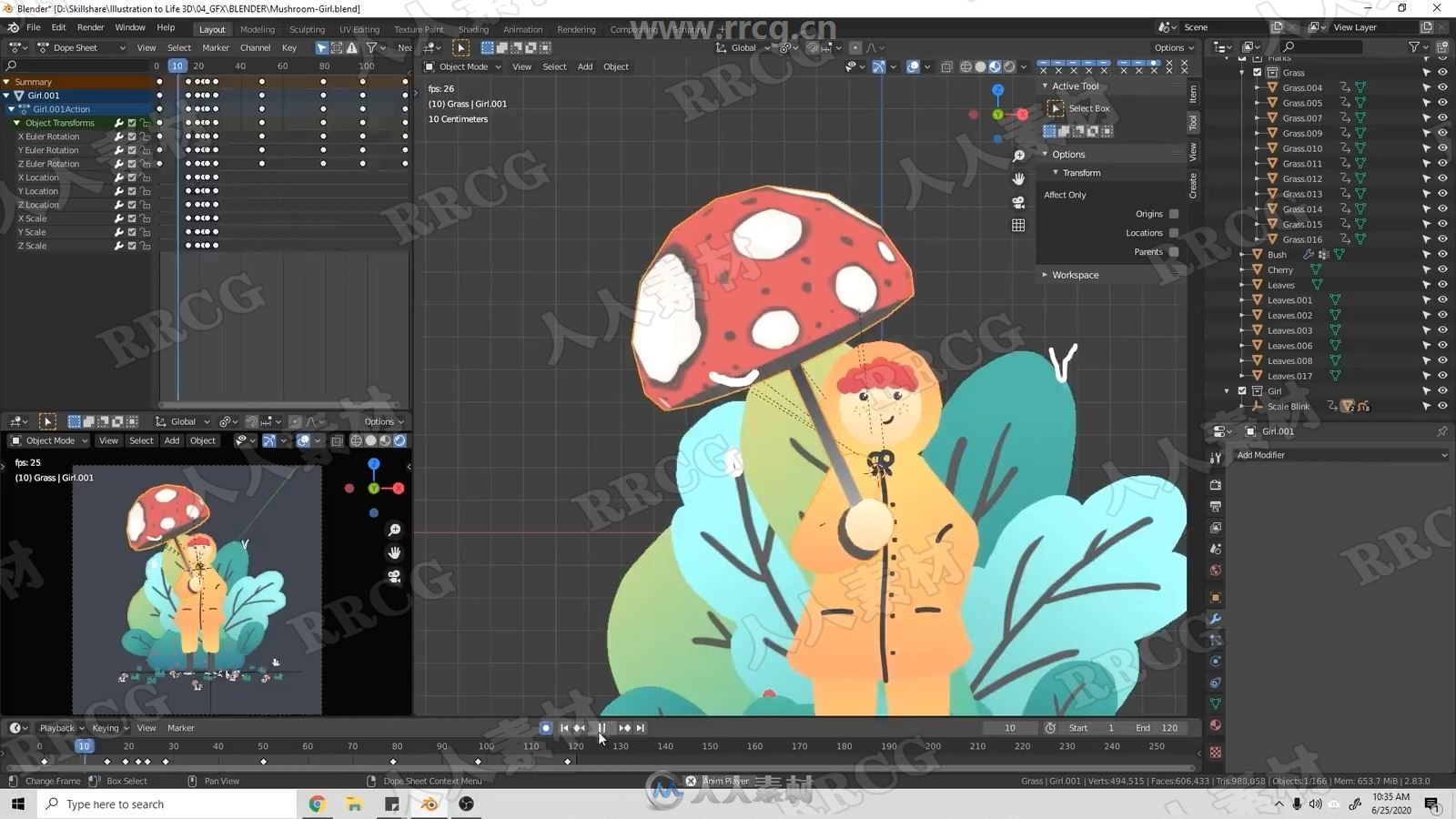Image resolution: width=1456 pixels, height=819 pixels.
Task: Click the Dope Sheet channel search field
Action: (76, 66)
